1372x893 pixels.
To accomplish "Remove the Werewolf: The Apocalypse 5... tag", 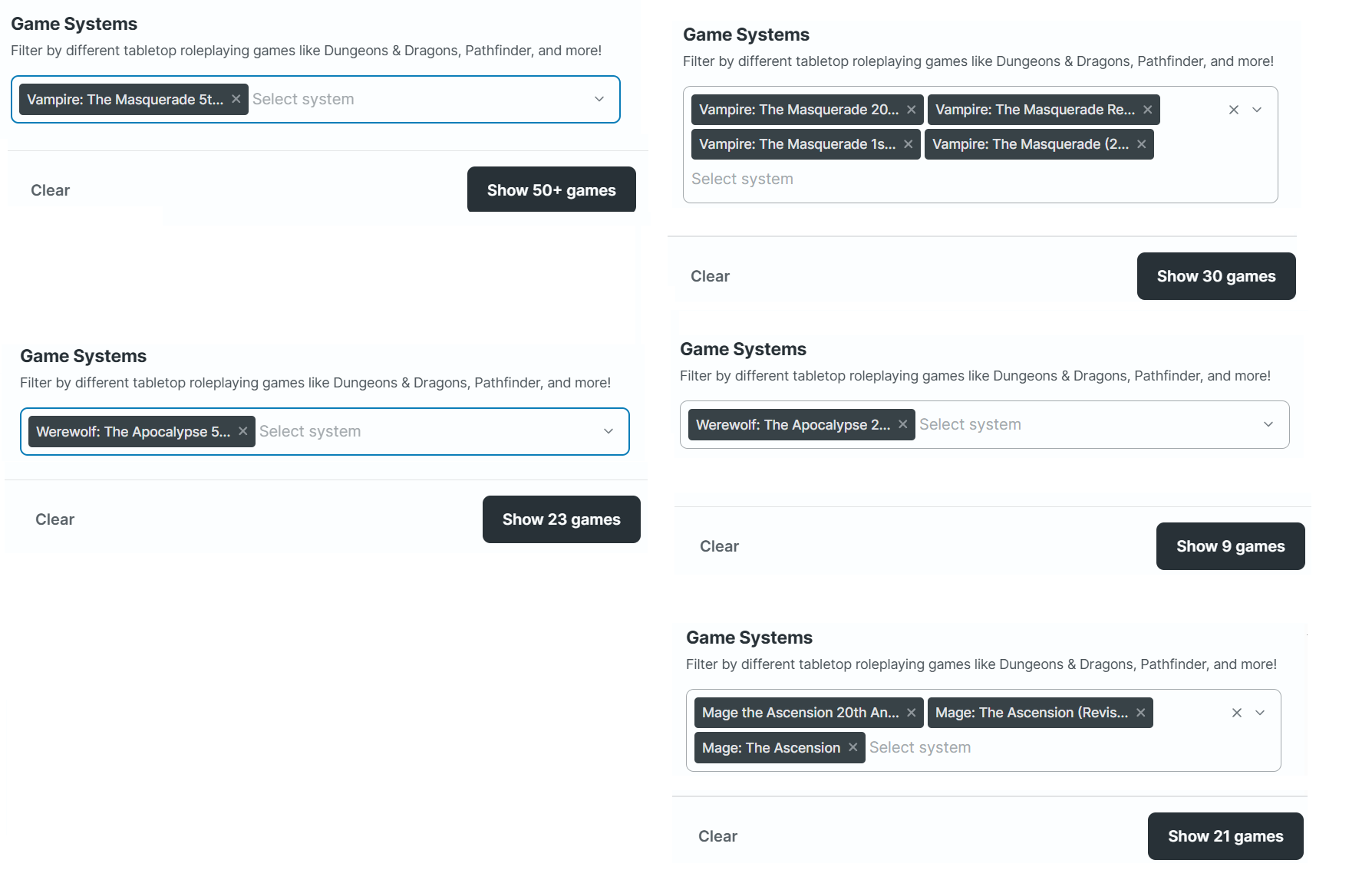I will click(x=242, y=431).
